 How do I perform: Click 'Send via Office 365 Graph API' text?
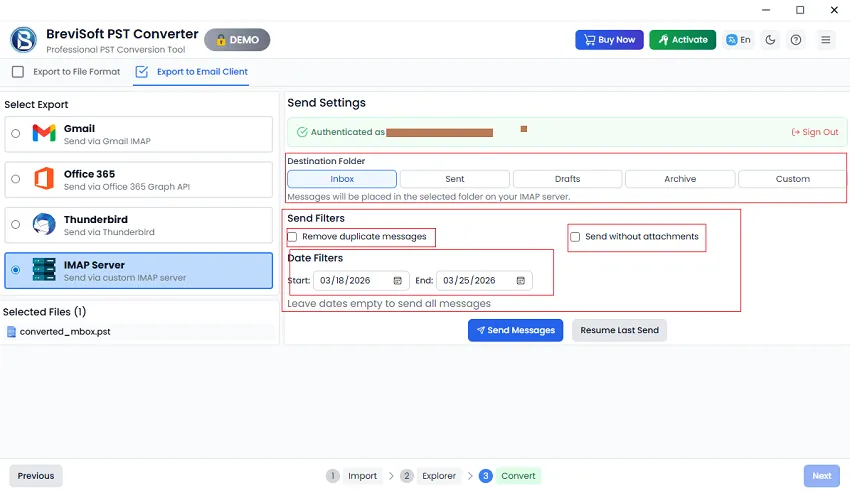(127, 187)
